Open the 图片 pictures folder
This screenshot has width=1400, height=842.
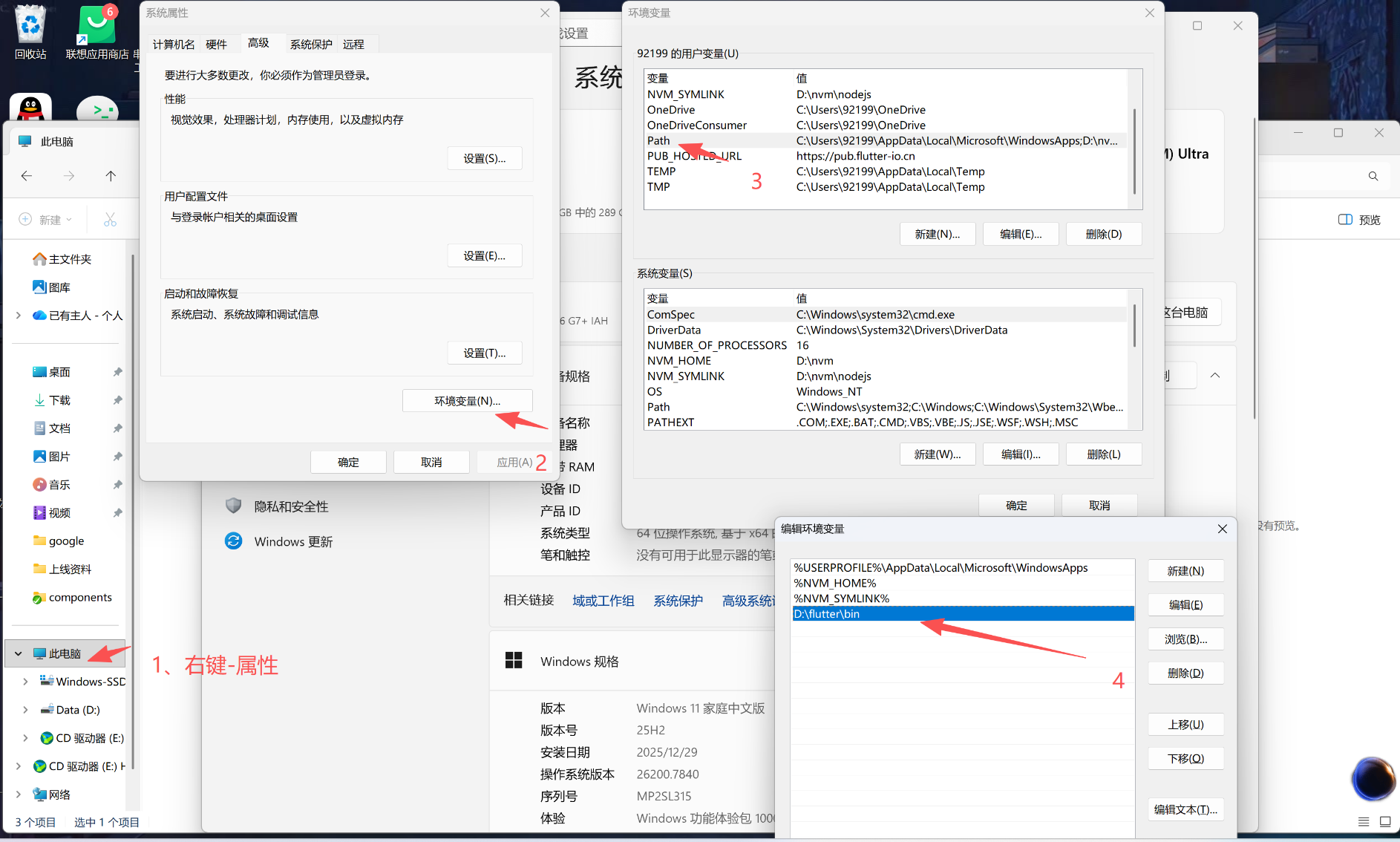[52, 457]
